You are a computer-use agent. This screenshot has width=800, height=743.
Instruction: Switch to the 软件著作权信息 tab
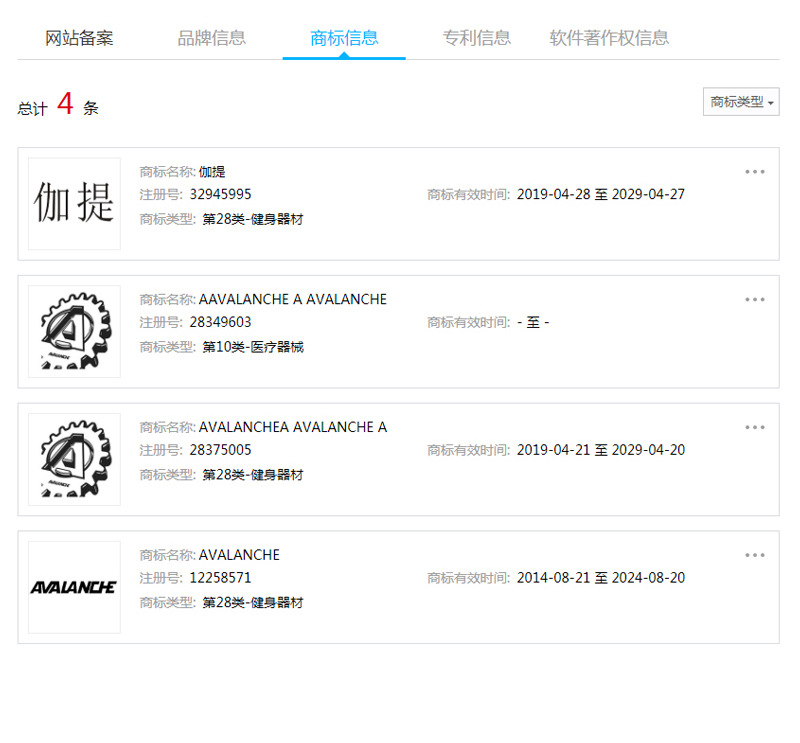(x=609, y=38)
